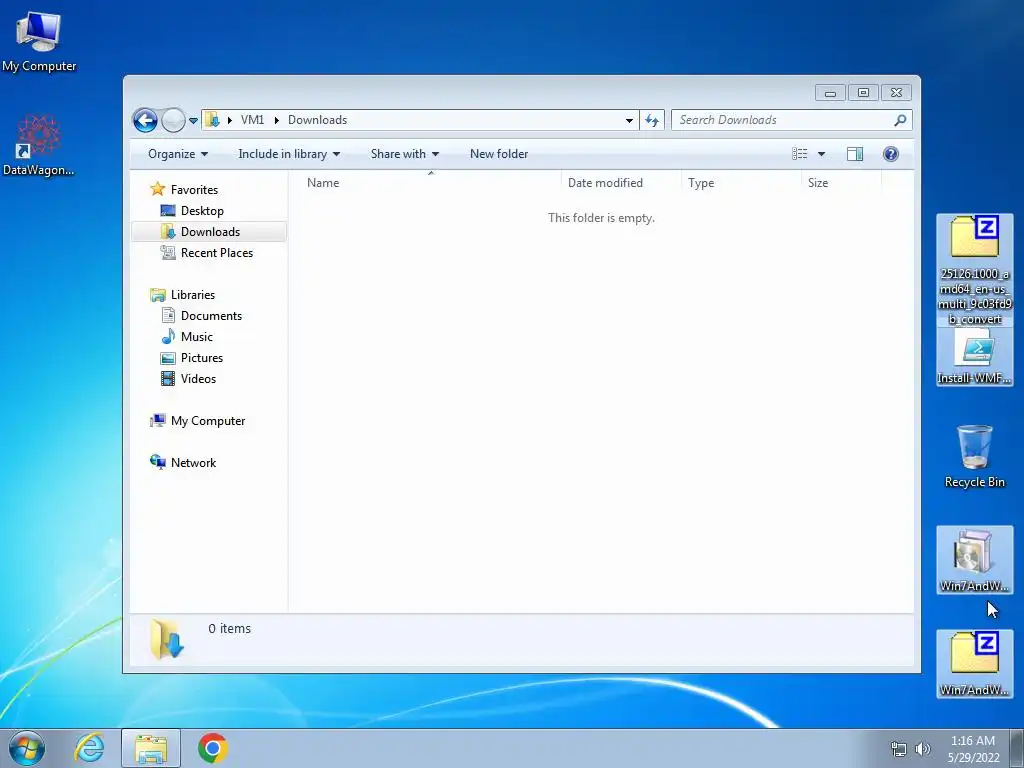Show the preview pane
Screen dimensions: 1024x768
pos(855,154)
